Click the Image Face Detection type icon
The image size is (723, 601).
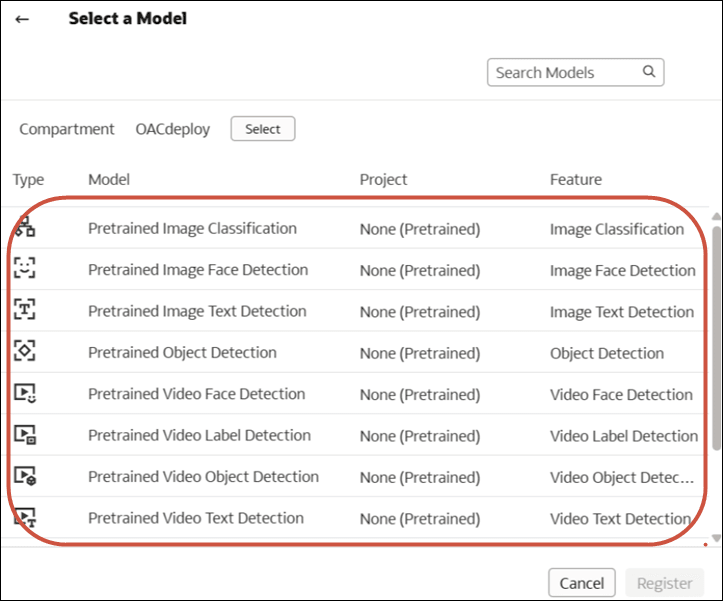[x=25, y=270]
